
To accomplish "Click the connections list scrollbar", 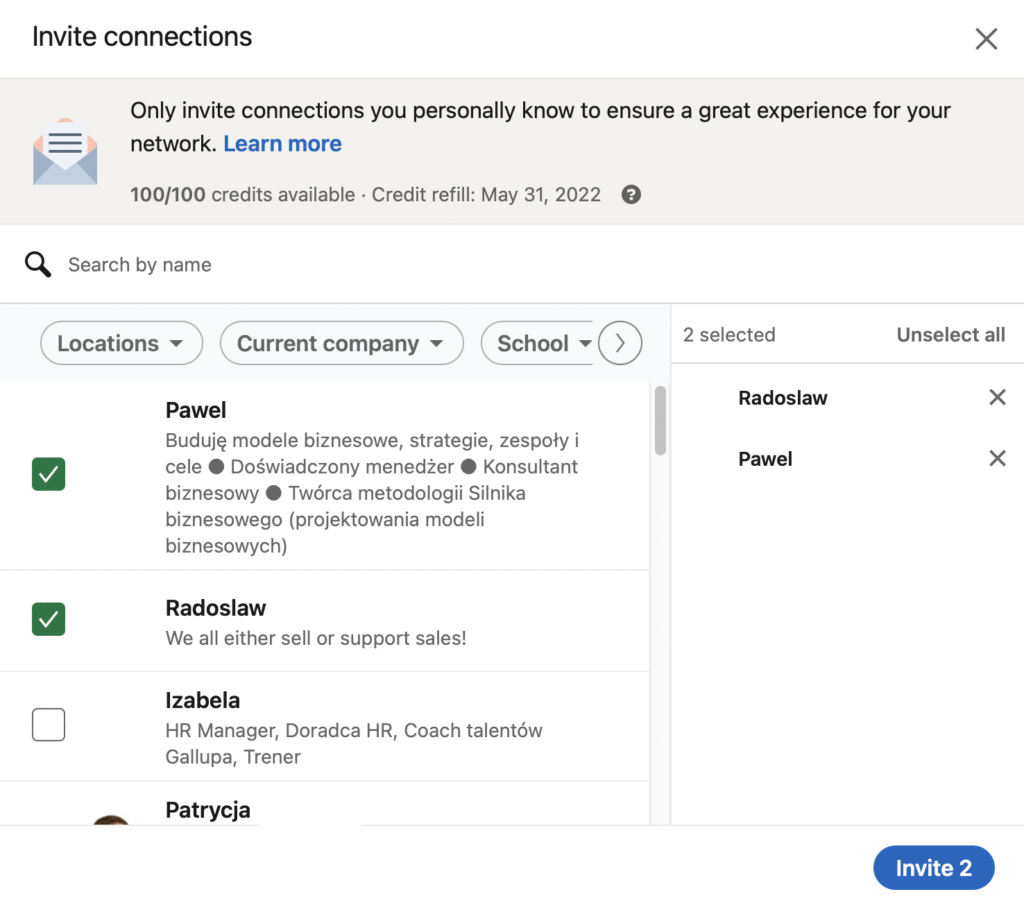I will pos(660,421).
